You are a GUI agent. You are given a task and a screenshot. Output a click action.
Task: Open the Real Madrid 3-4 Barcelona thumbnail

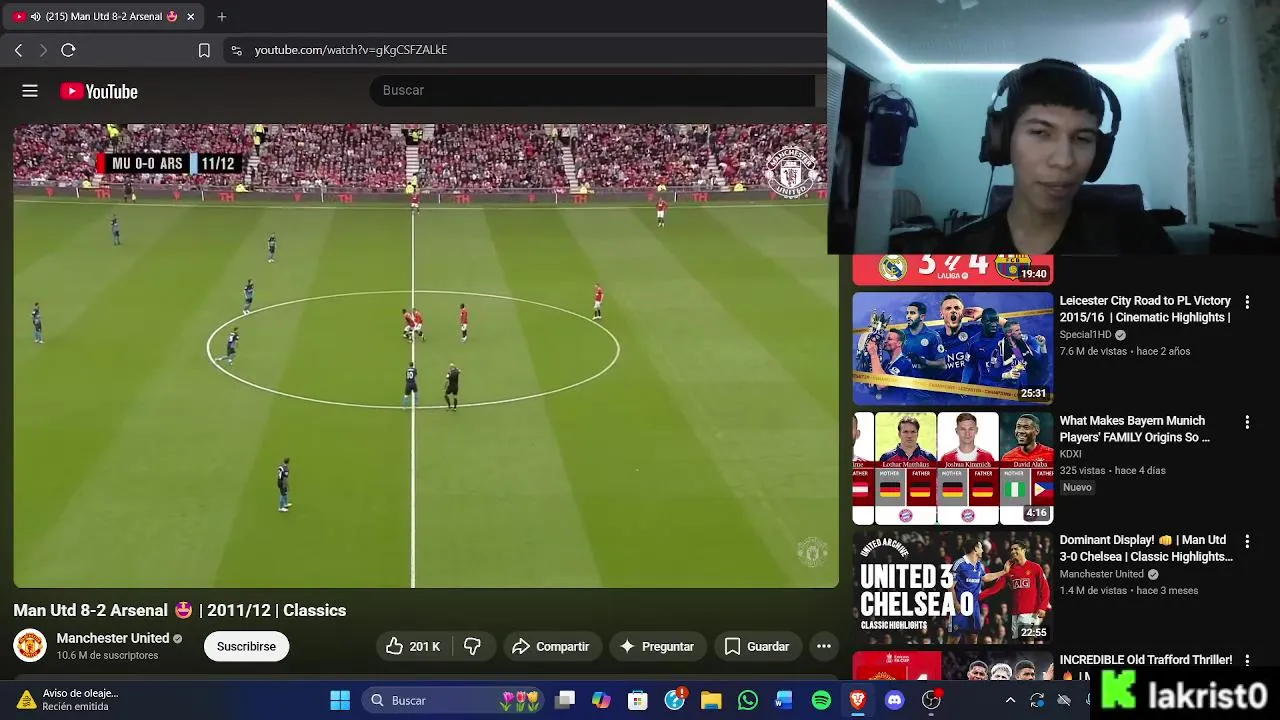(953, 269)
